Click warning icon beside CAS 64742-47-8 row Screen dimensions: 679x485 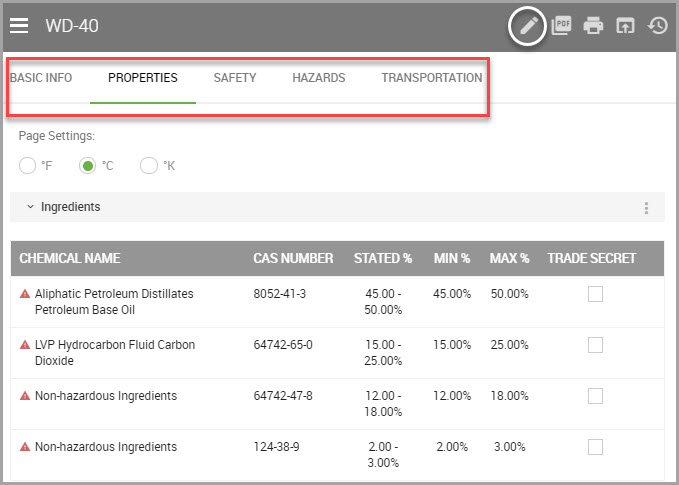pyautogui.click(x=25, y=396)
